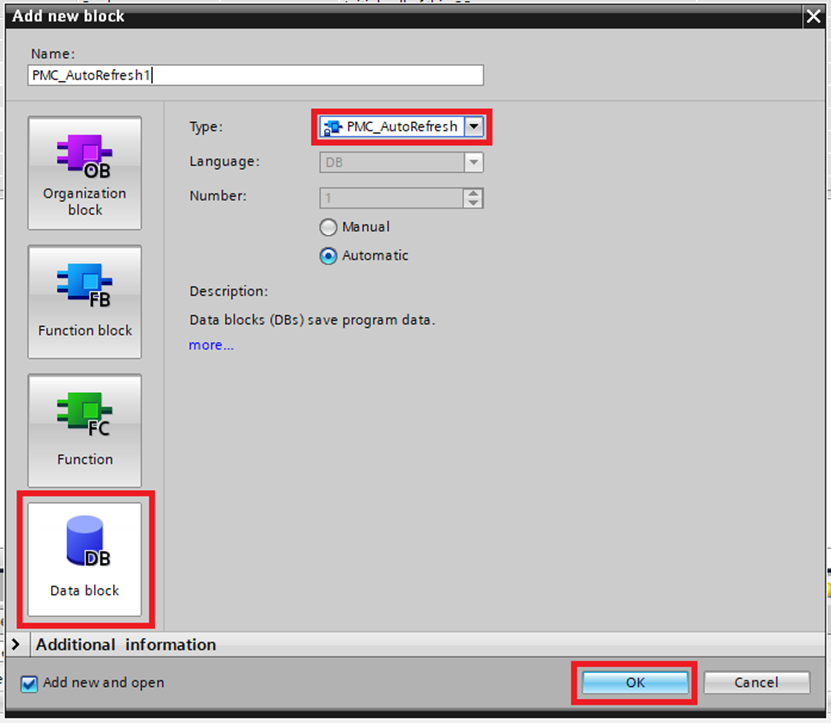Open the 'more...' description link
The width and height of the screenshot is (831, 723).
coord(211,345)
